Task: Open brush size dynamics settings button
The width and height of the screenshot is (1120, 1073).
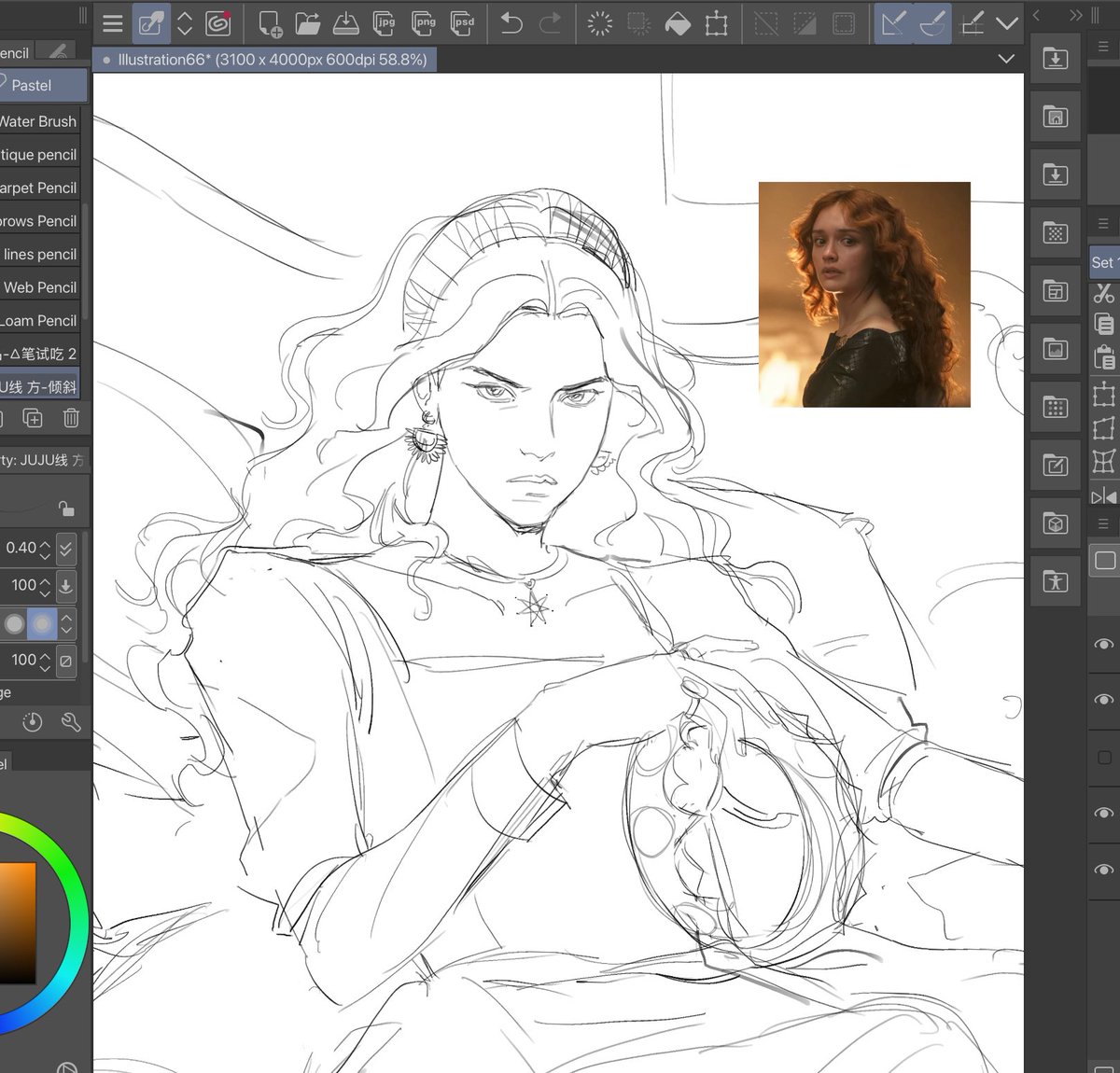Action: (x=65, y=549)
